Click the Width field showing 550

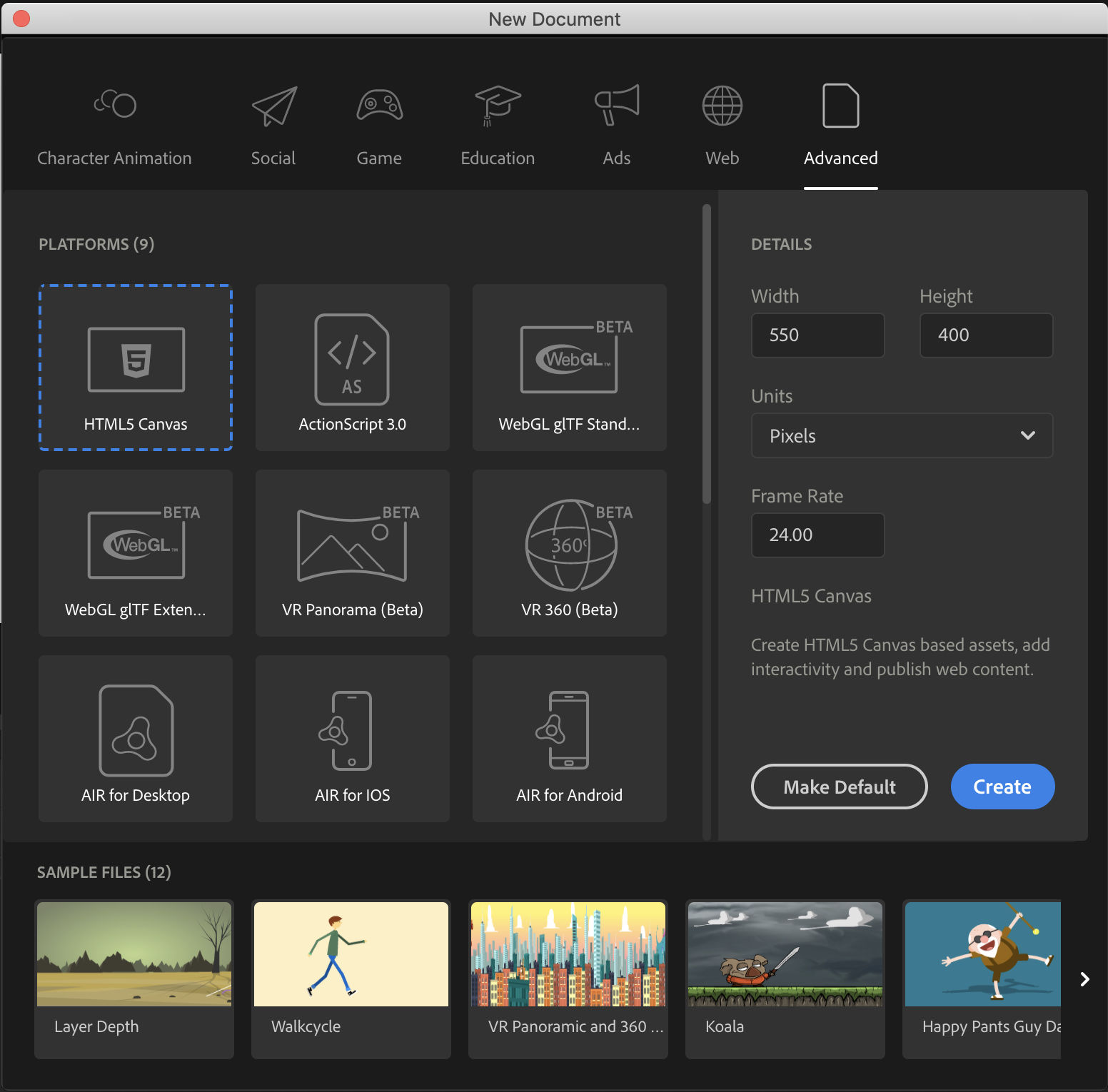(818, 335)
